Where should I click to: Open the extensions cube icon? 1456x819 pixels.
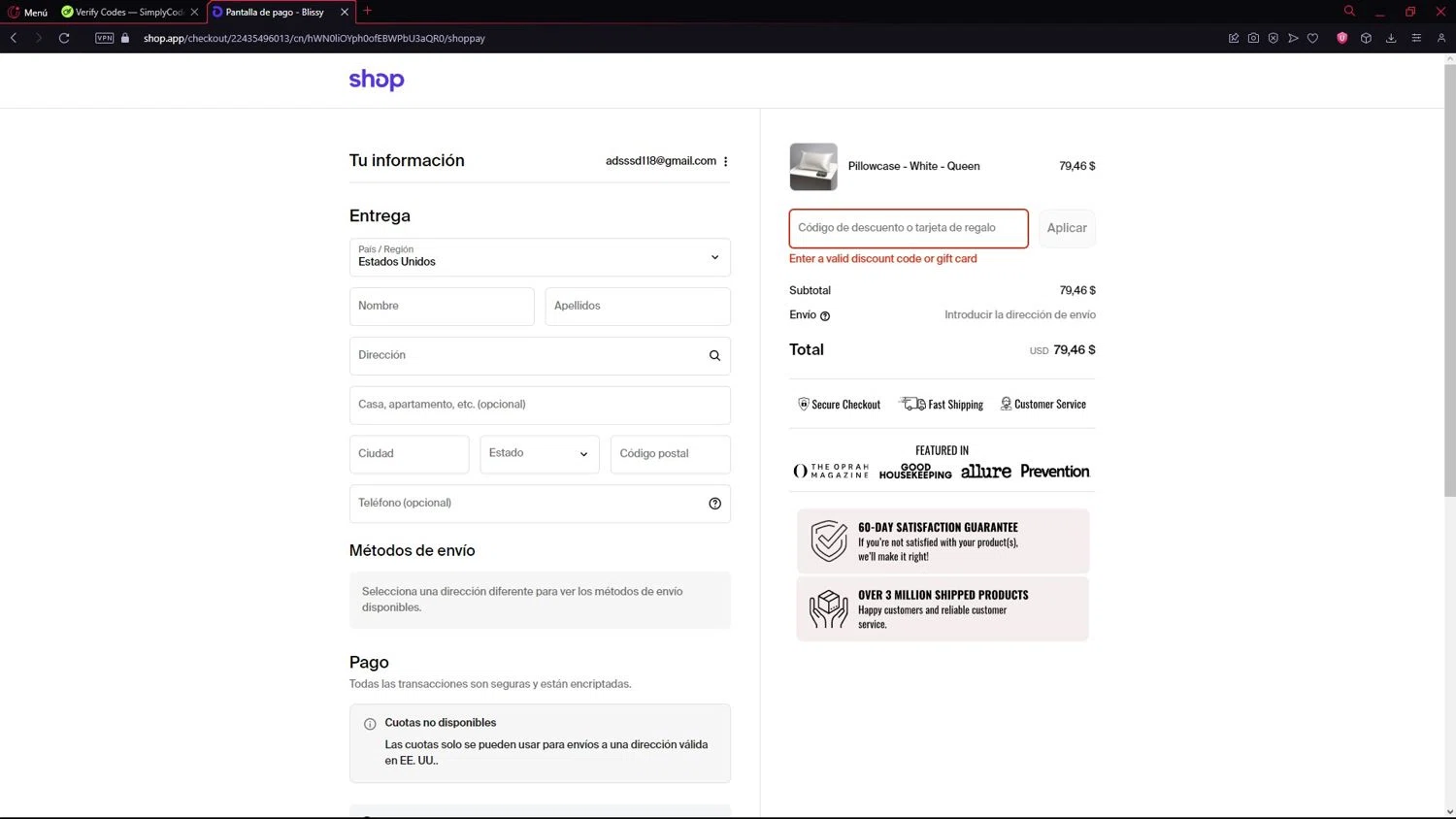[1366, 38]
